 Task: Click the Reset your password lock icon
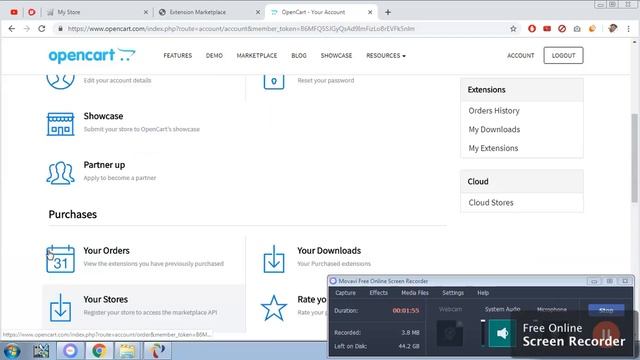tap(274, 81)
